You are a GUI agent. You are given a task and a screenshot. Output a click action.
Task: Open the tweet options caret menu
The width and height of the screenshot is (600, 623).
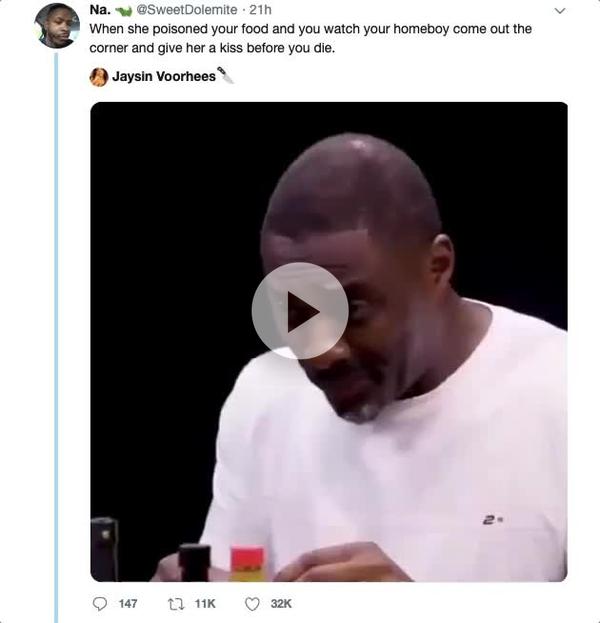560,11
